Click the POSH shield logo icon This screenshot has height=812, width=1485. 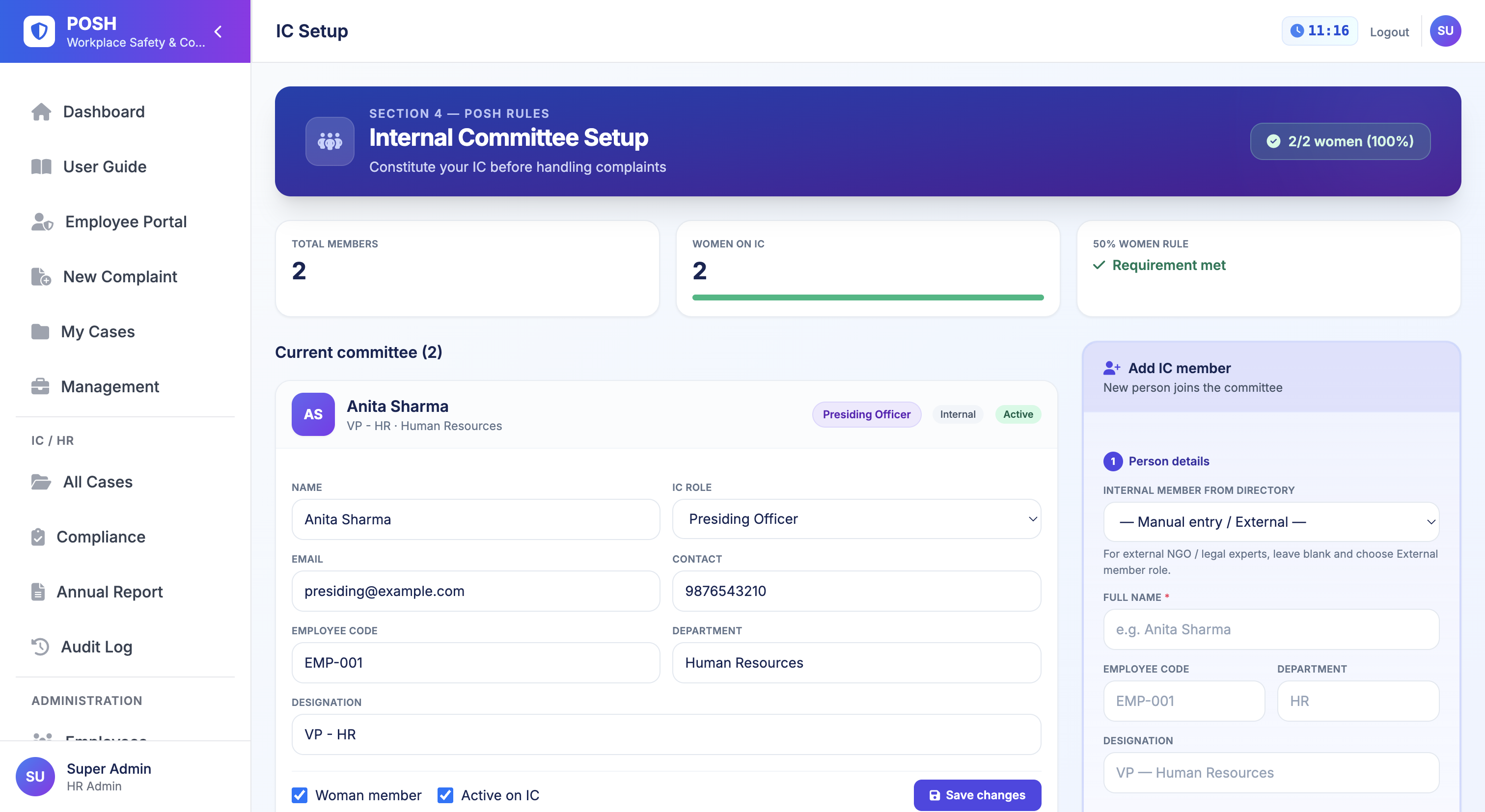[39, 31]
